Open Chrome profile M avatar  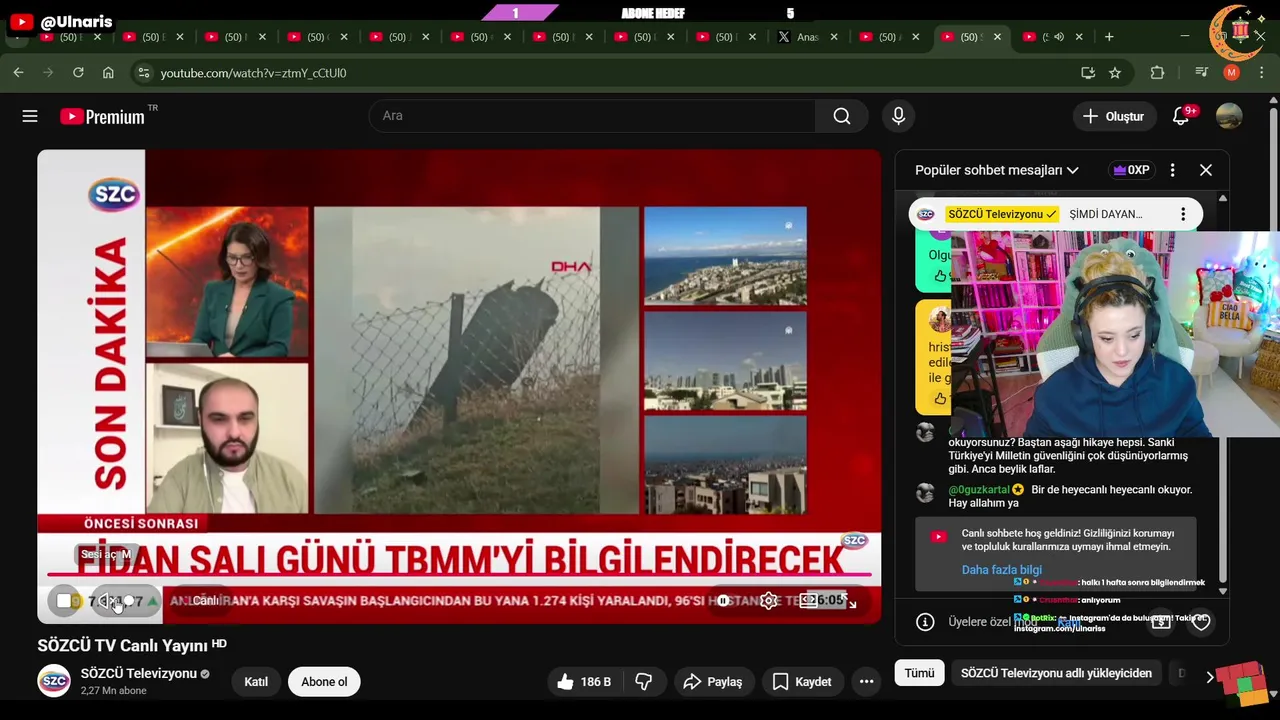1232,73
